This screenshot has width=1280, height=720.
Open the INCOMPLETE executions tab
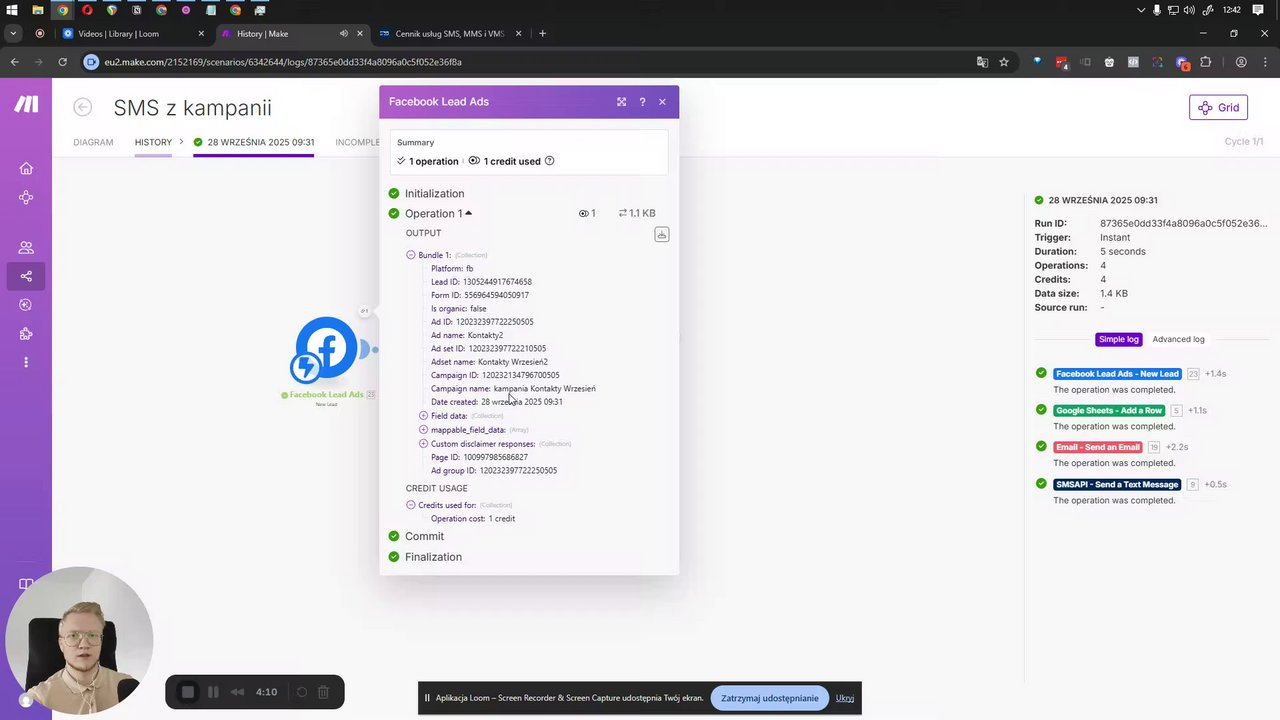click(357, 142)
